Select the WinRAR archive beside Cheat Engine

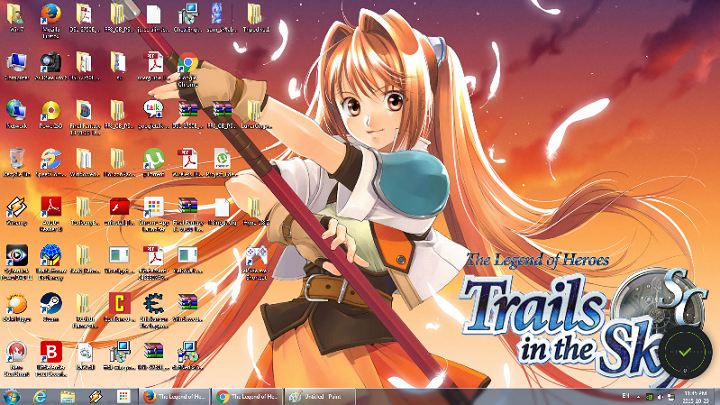[188, 307]
